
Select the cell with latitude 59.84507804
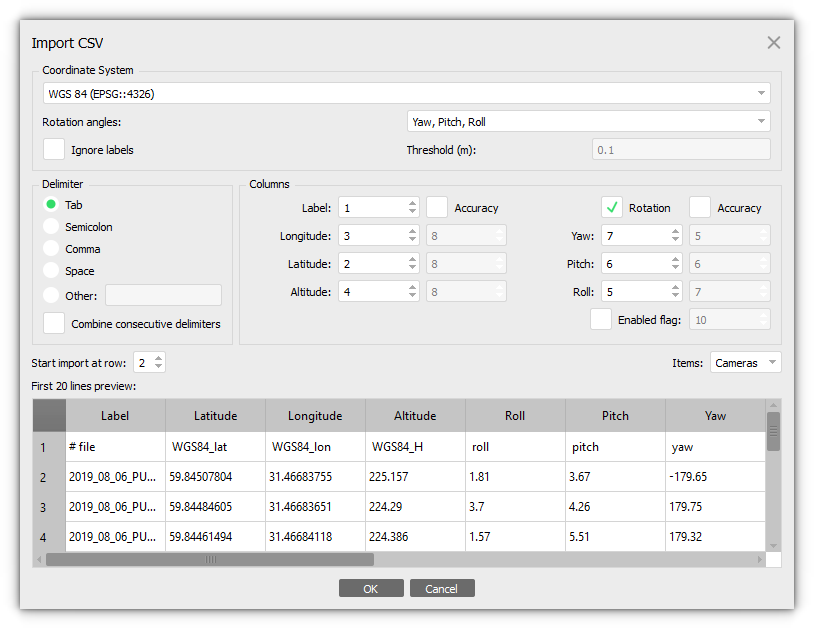coord(215,476)
